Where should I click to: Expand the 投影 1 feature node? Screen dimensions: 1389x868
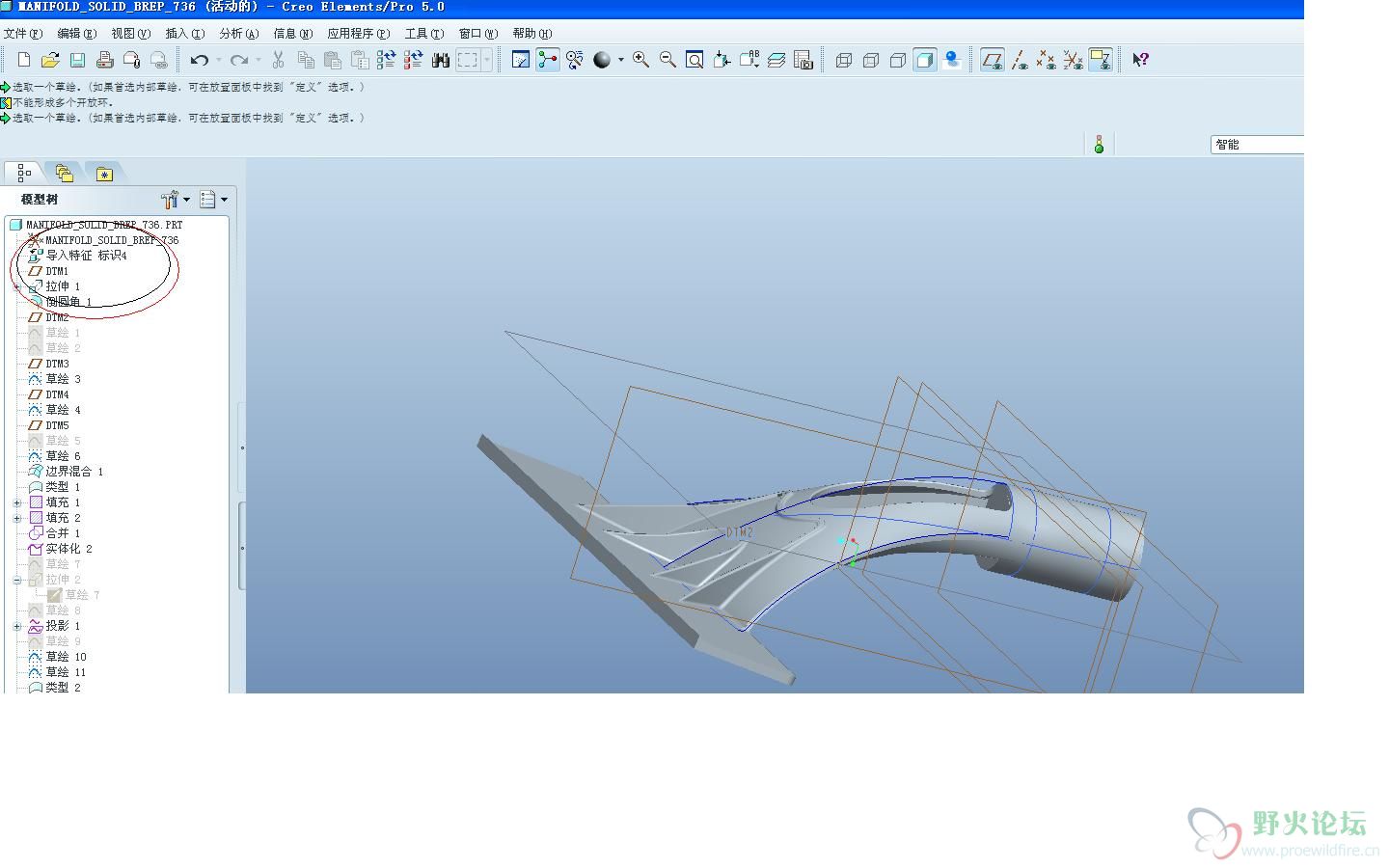pyautogui.click(x=16, y=626)
